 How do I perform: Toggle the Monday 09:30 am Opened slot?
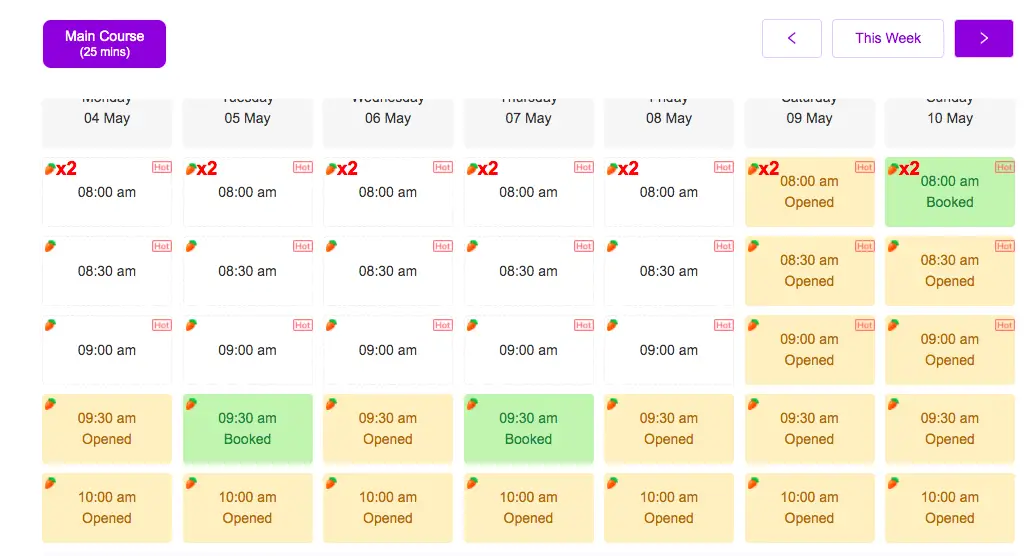pyautogui.click(x=107, y=429)
